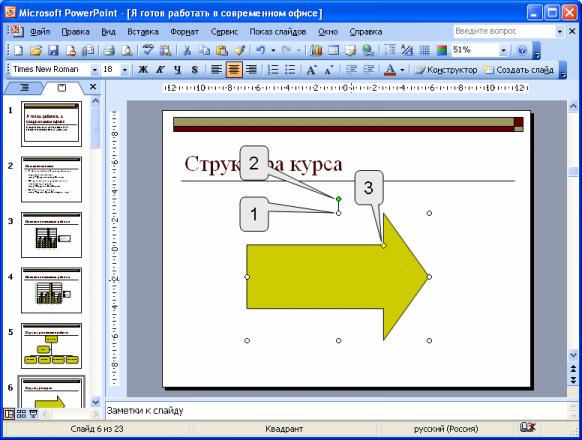Undo the last action with the blue arrow
This screenshot has height=440, width=582.
coord(261,50)
